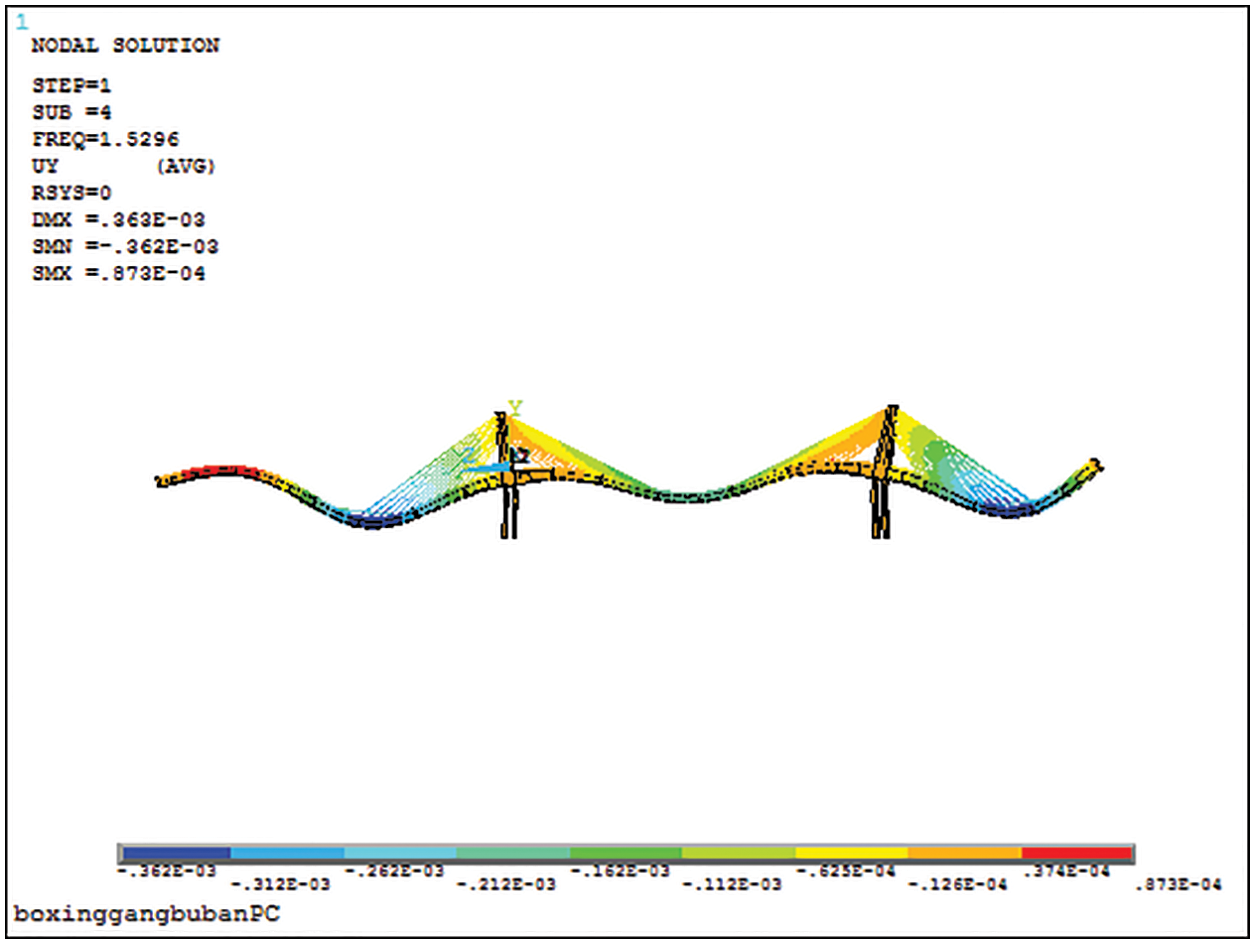Click the SMX =.873E-04 value
The height and width of the screenshot is (944, 1255).
click(118, 273)
